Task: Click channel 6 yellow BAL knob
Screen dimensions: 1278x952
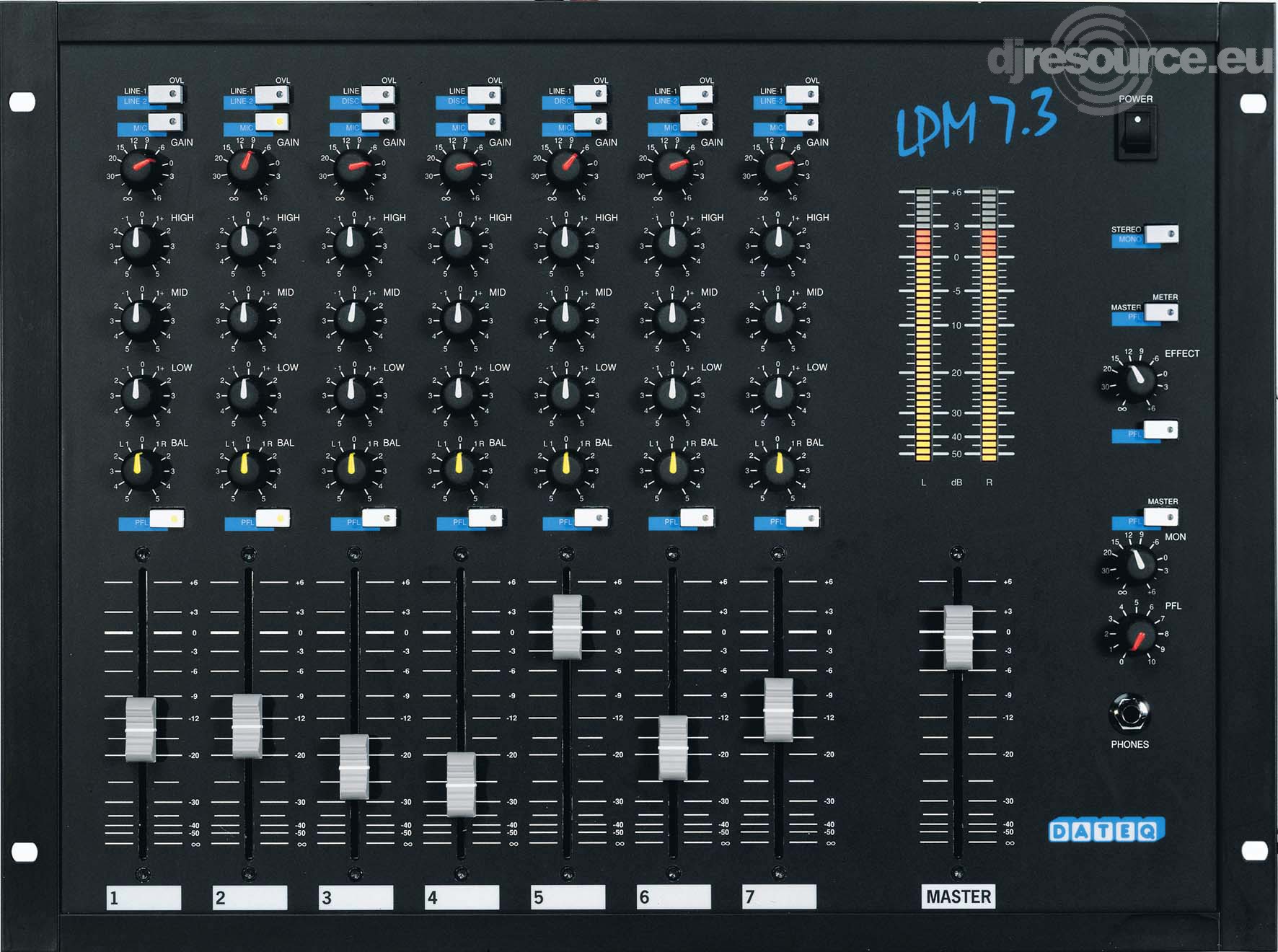Action: tap(671, 470)
